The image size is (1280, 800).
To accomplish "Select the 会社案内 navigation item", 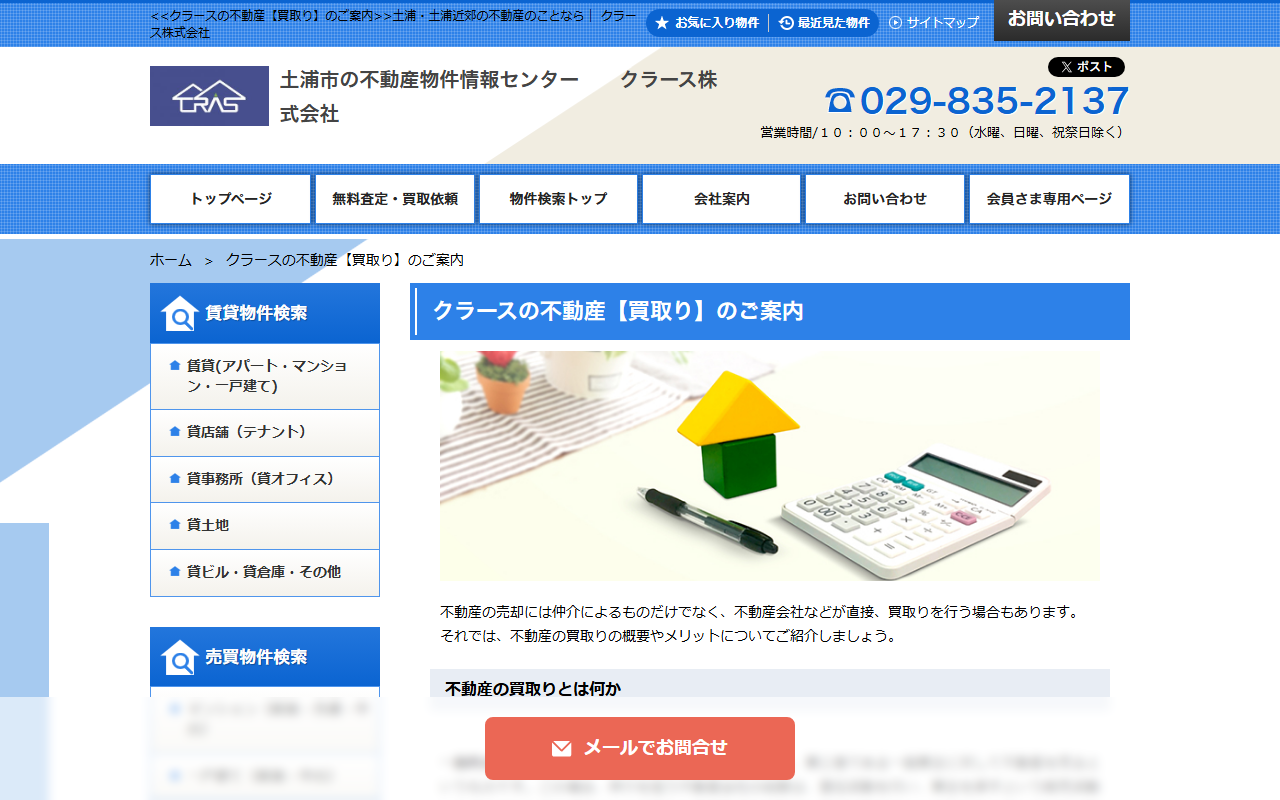I will point(722,199).
